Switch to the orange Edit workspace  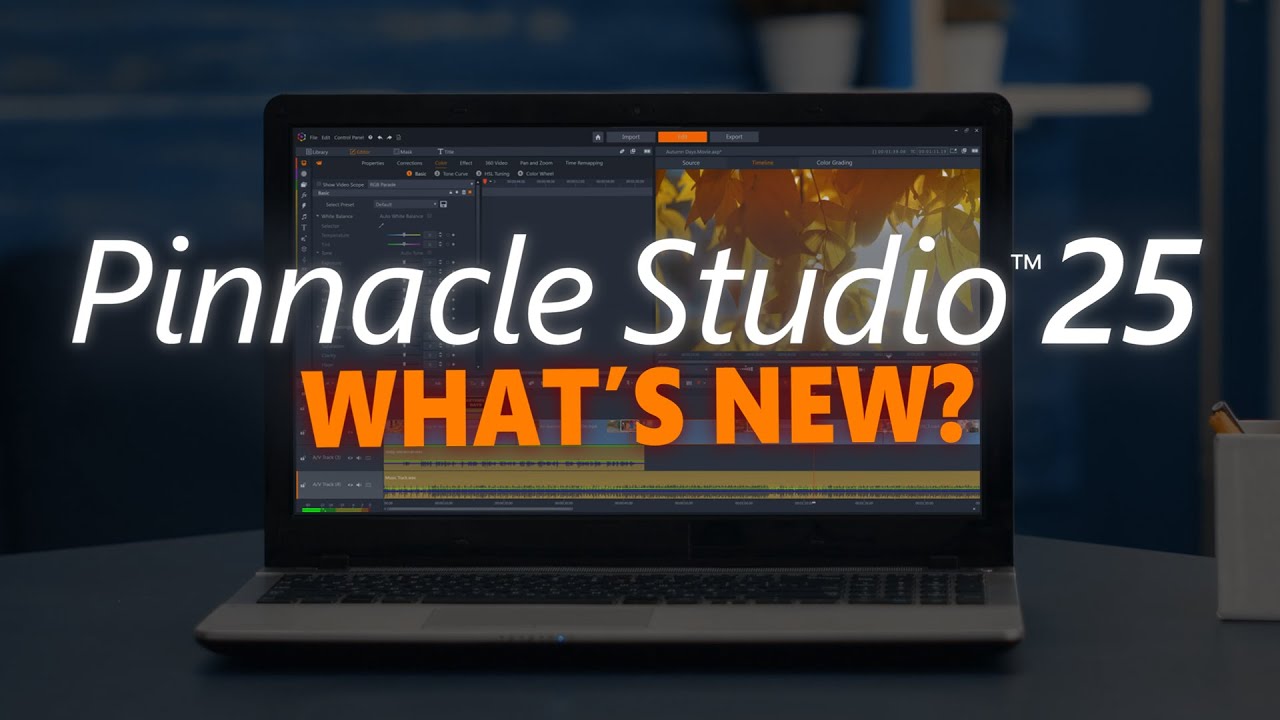coord(683,137)
